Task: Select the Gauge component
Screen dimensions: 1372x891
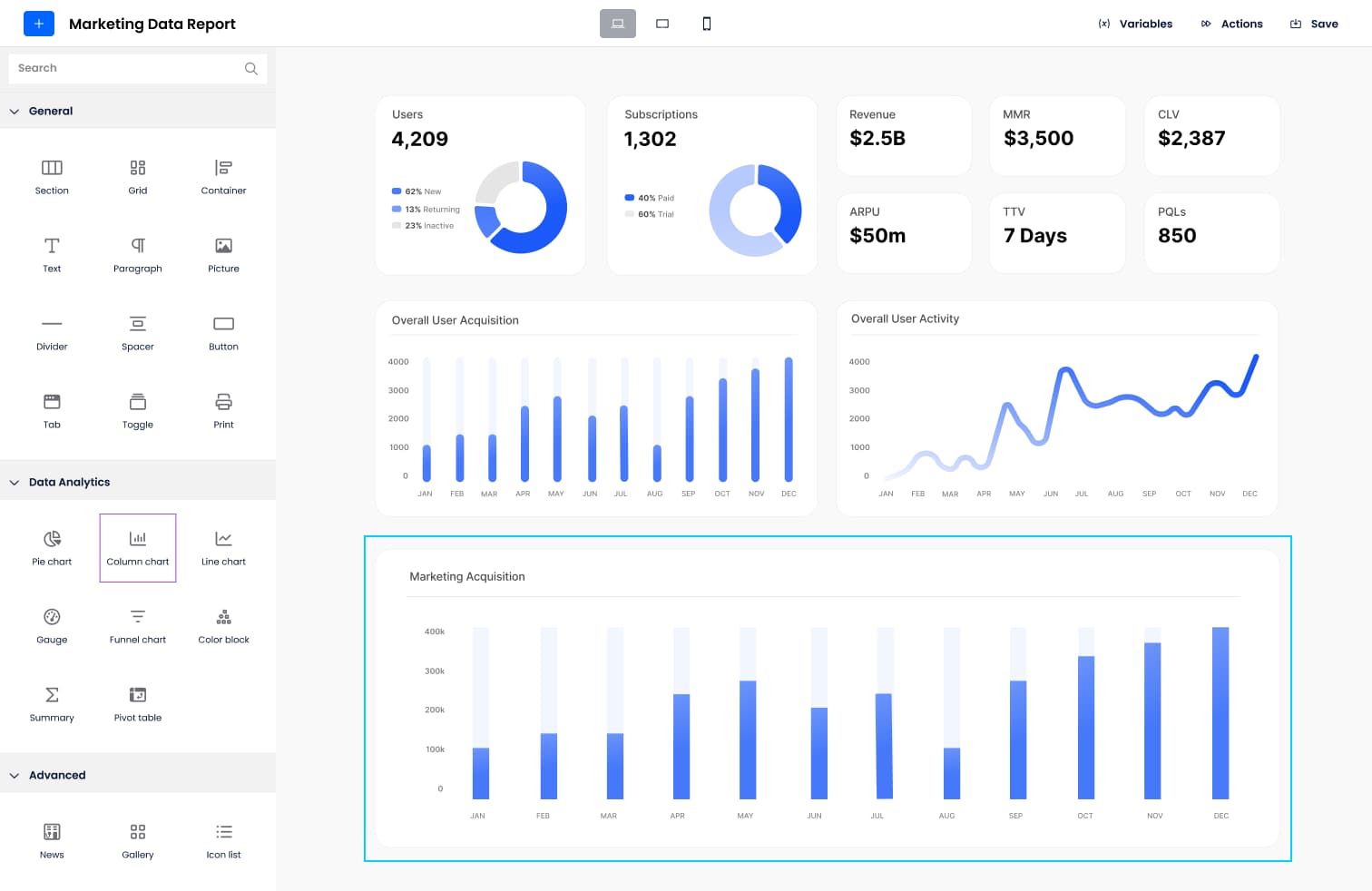Action: coord(52,625)
